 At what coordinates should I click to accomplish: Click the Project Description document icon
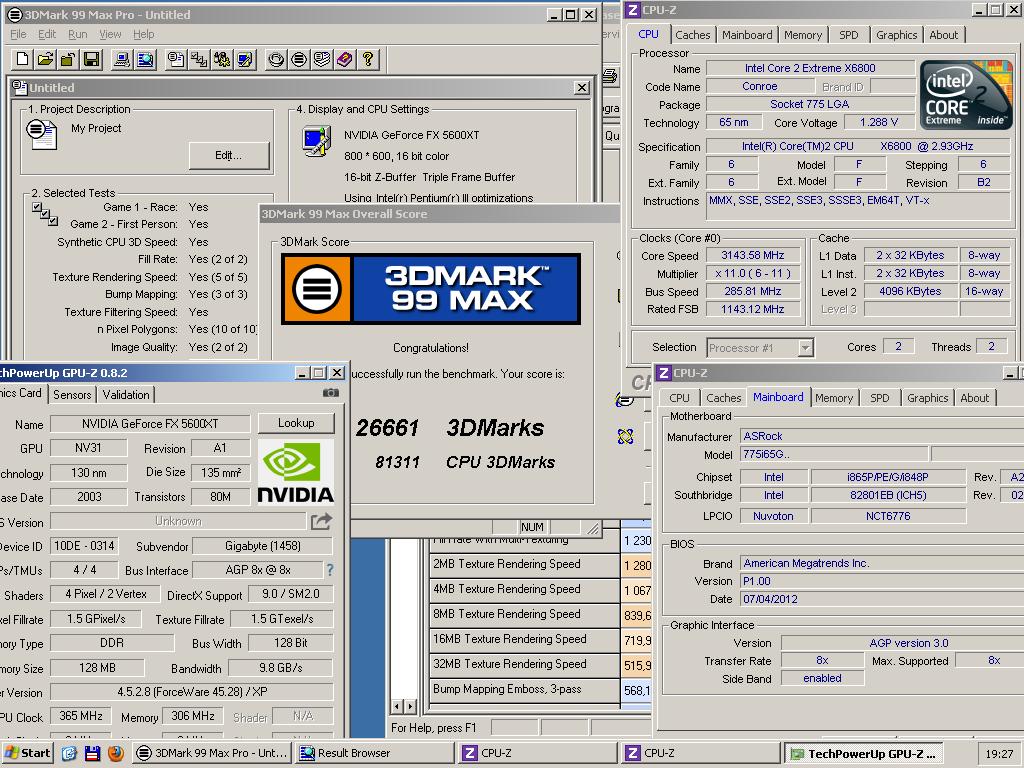41,135
